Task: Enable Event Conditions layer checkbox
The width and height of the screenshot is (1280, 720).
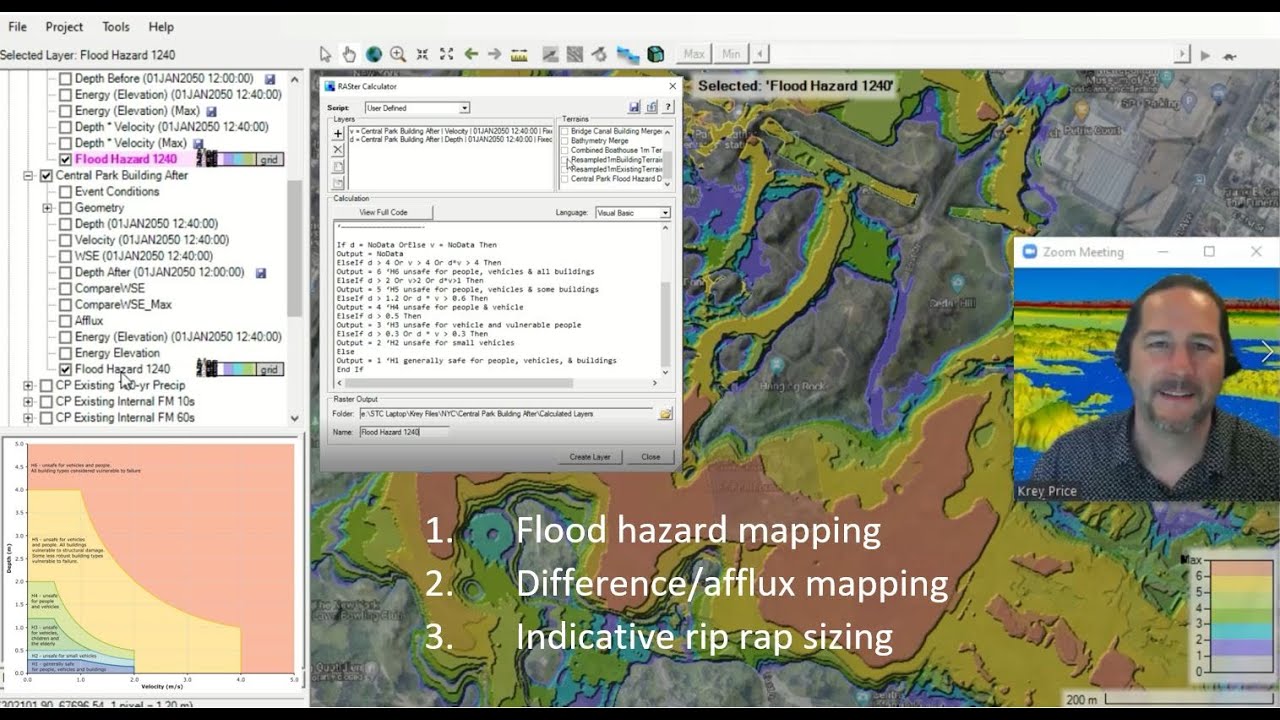Action: [66, 191]
